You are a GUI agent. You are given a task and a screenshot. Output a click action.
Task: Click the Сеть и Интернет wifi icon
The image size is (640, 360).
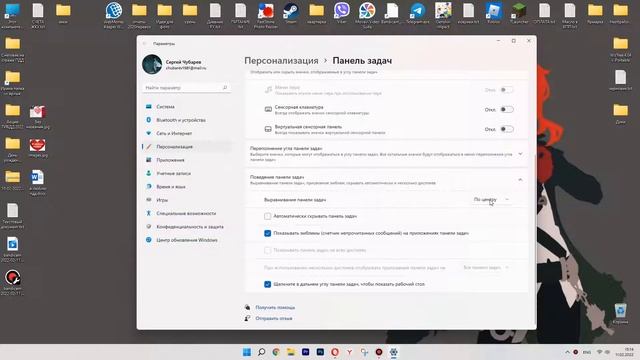(149, 133)
